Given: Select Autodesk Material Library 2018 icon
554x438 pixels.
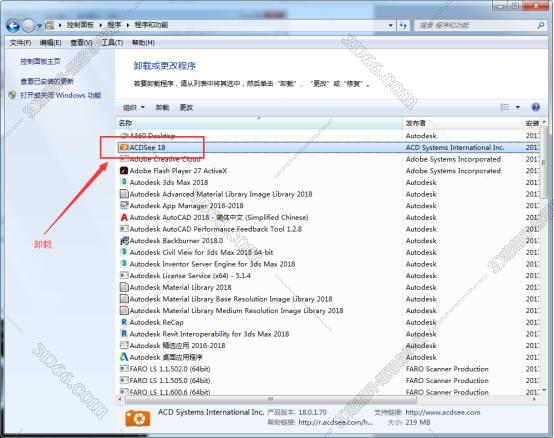Looking at the screenshot, I should 124,287.
